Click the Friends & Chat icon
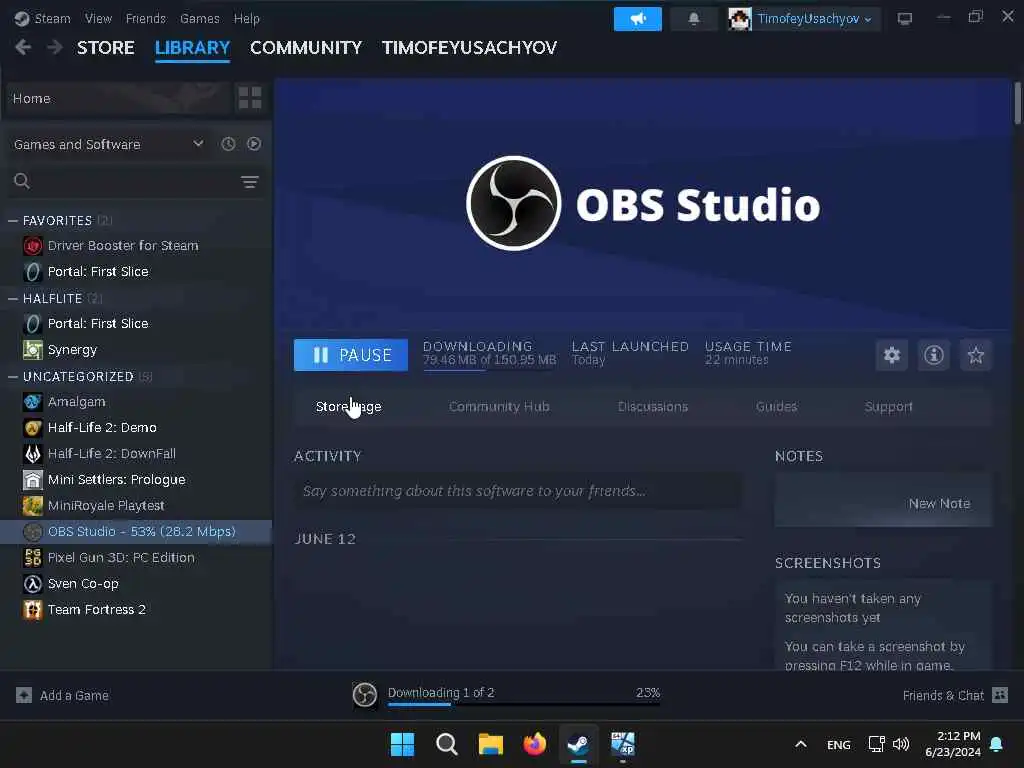This screenshot has width=1024, height=768. pyautogui.click(x=1000, y=695)
